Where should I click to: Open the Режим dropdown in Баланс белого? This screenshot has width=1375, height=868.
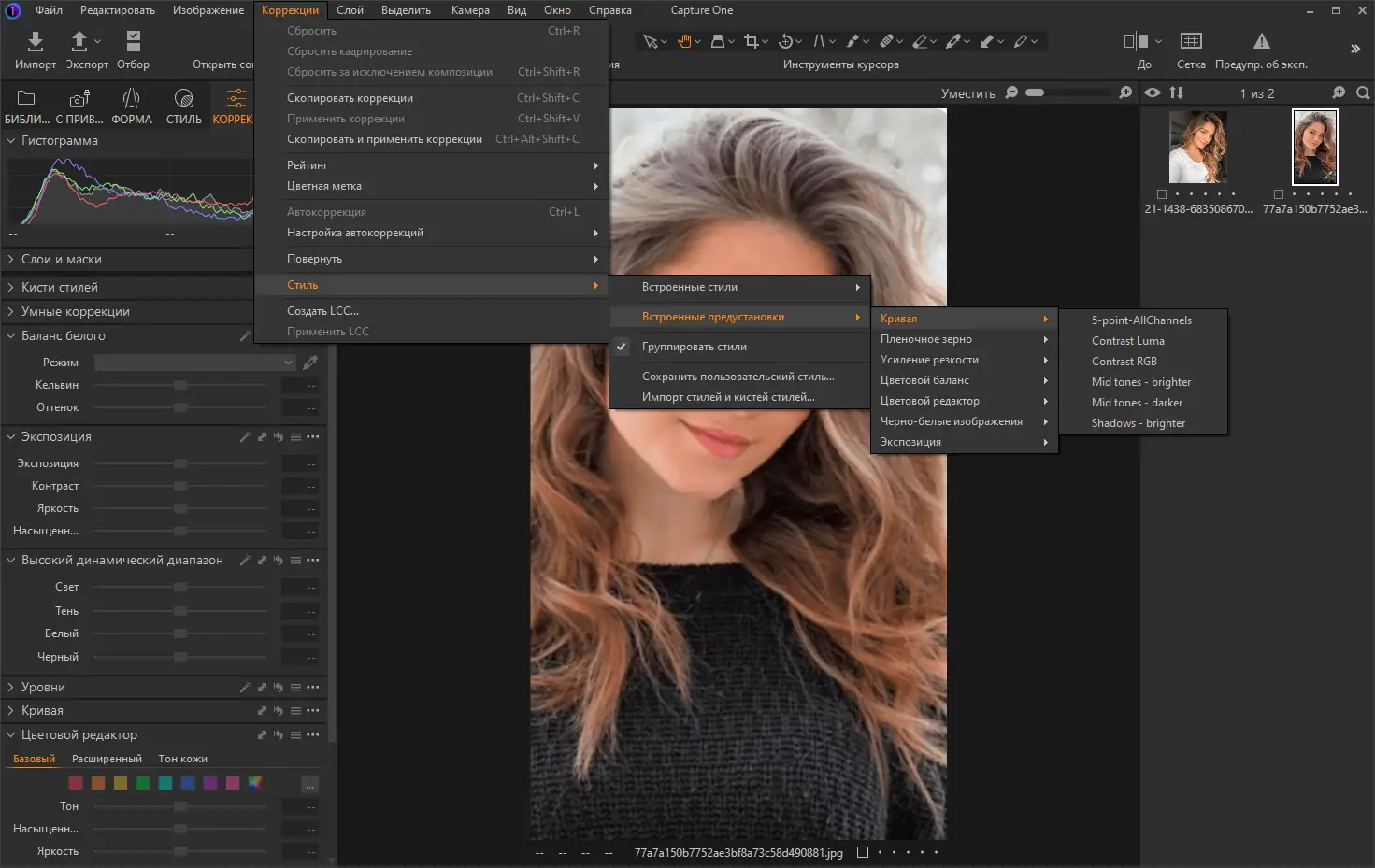(x=193, y=362)
